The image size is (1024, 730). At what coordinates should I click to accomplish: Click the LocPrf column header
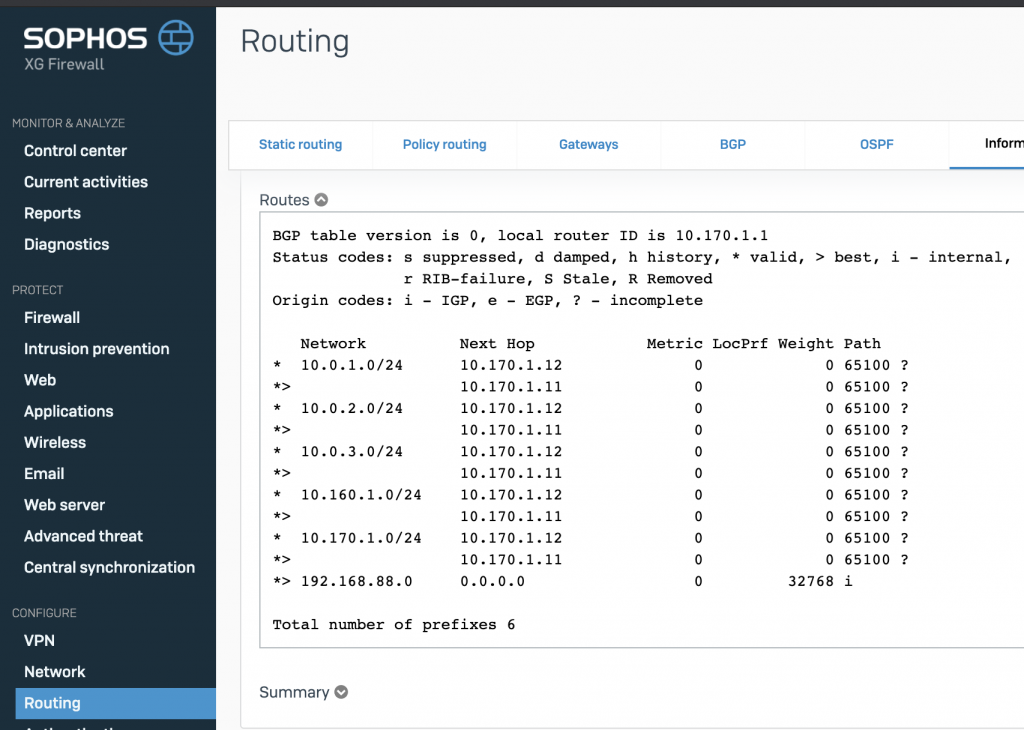point(740,343)
